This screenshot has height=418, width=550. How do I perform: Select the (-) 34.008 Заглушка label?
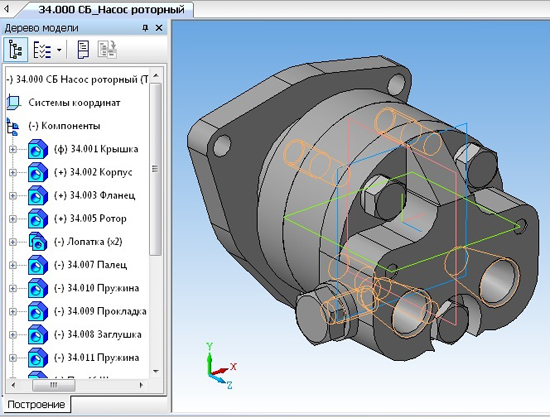(x=98, y=334)
